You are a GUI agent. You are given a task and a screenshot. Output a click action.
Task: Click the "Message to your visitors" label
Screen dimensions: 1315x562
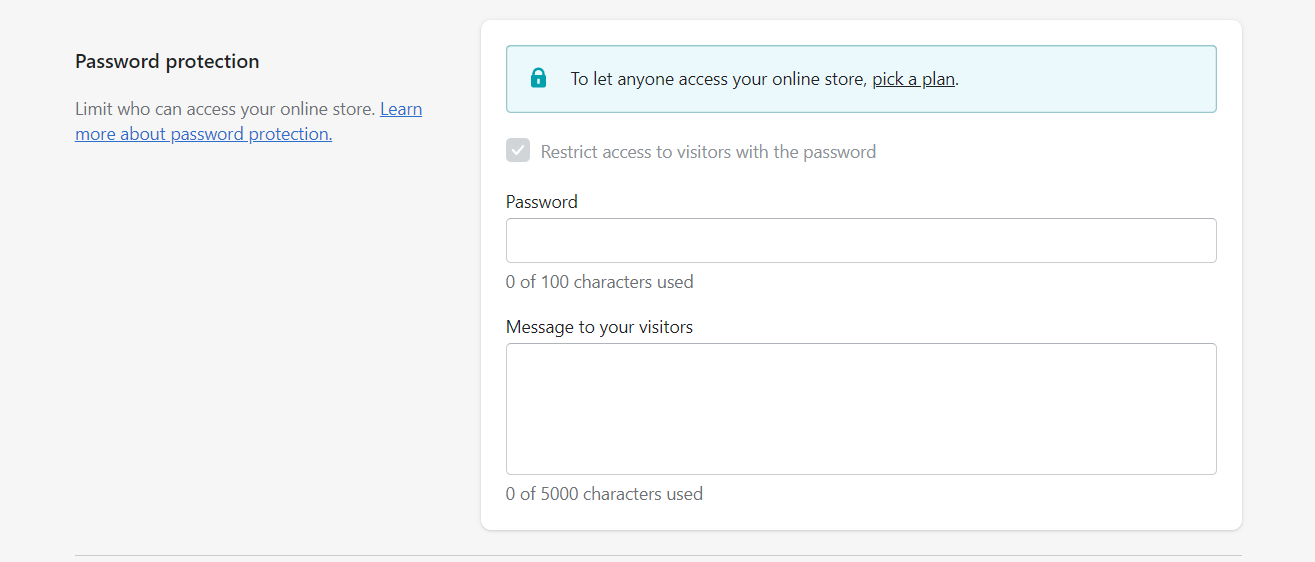(599, 327)
